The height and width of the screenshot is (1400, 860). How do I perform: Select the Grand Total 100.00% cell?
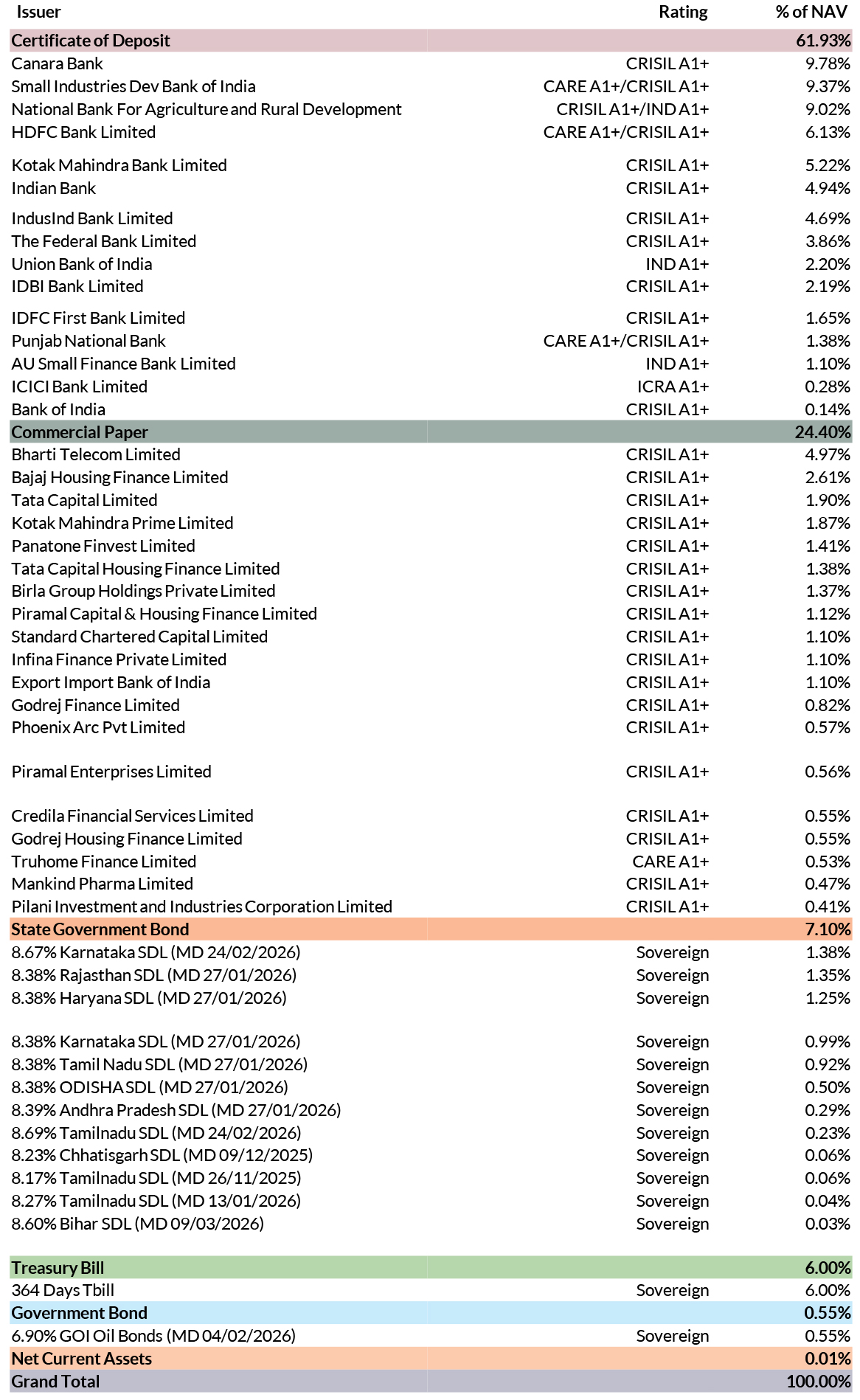pyautogui.click(x=818, y=1382)
